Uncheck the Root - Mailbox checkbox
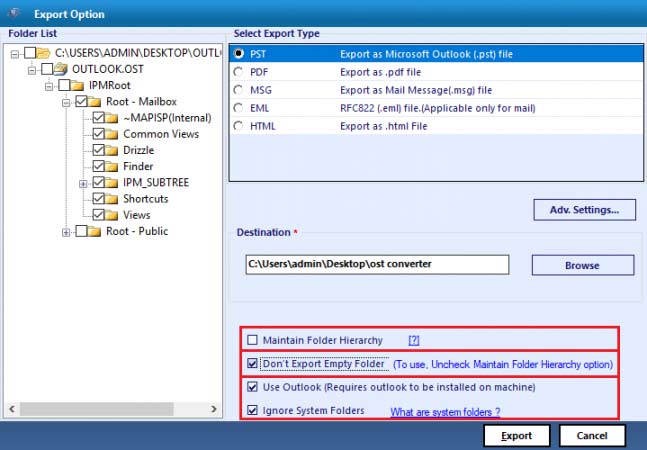Image resolution: width=647 pixels, height=450 pixels. click(x=81, y=101)
